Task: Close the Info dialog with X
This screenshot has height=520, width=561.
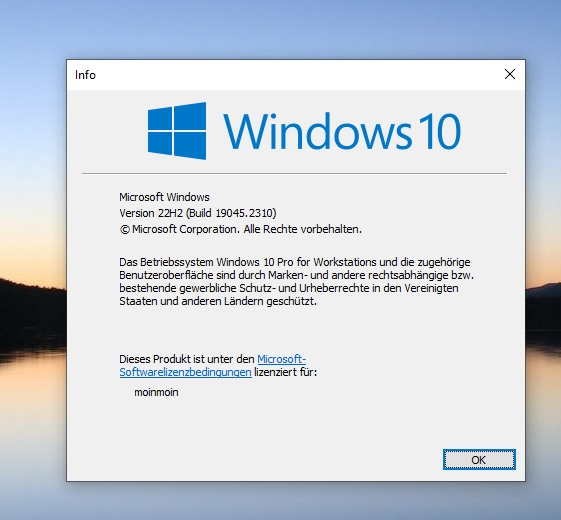Action: (x=509, y=74)
